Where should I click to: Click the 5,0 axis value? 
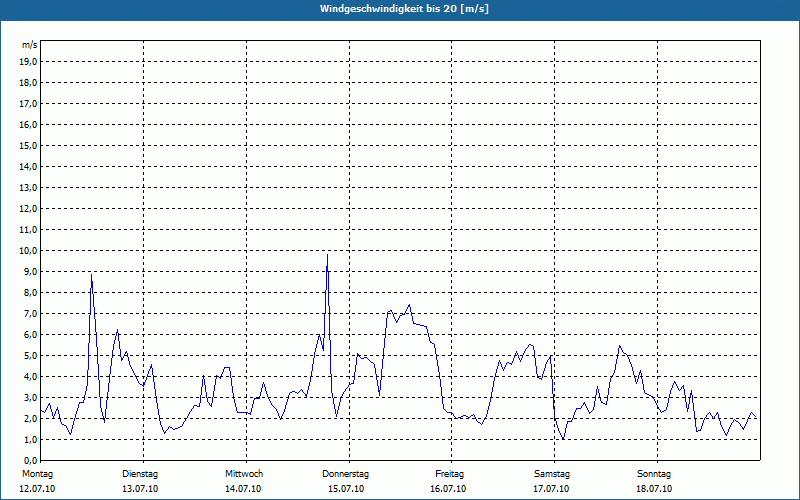tap(31, 356)
